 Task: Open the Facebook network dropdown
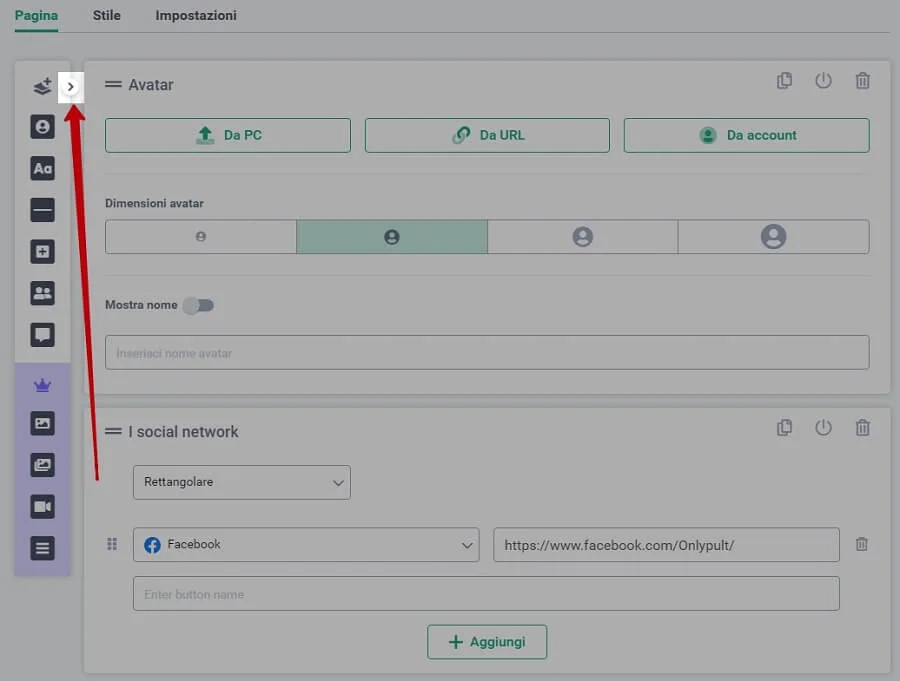305,545
